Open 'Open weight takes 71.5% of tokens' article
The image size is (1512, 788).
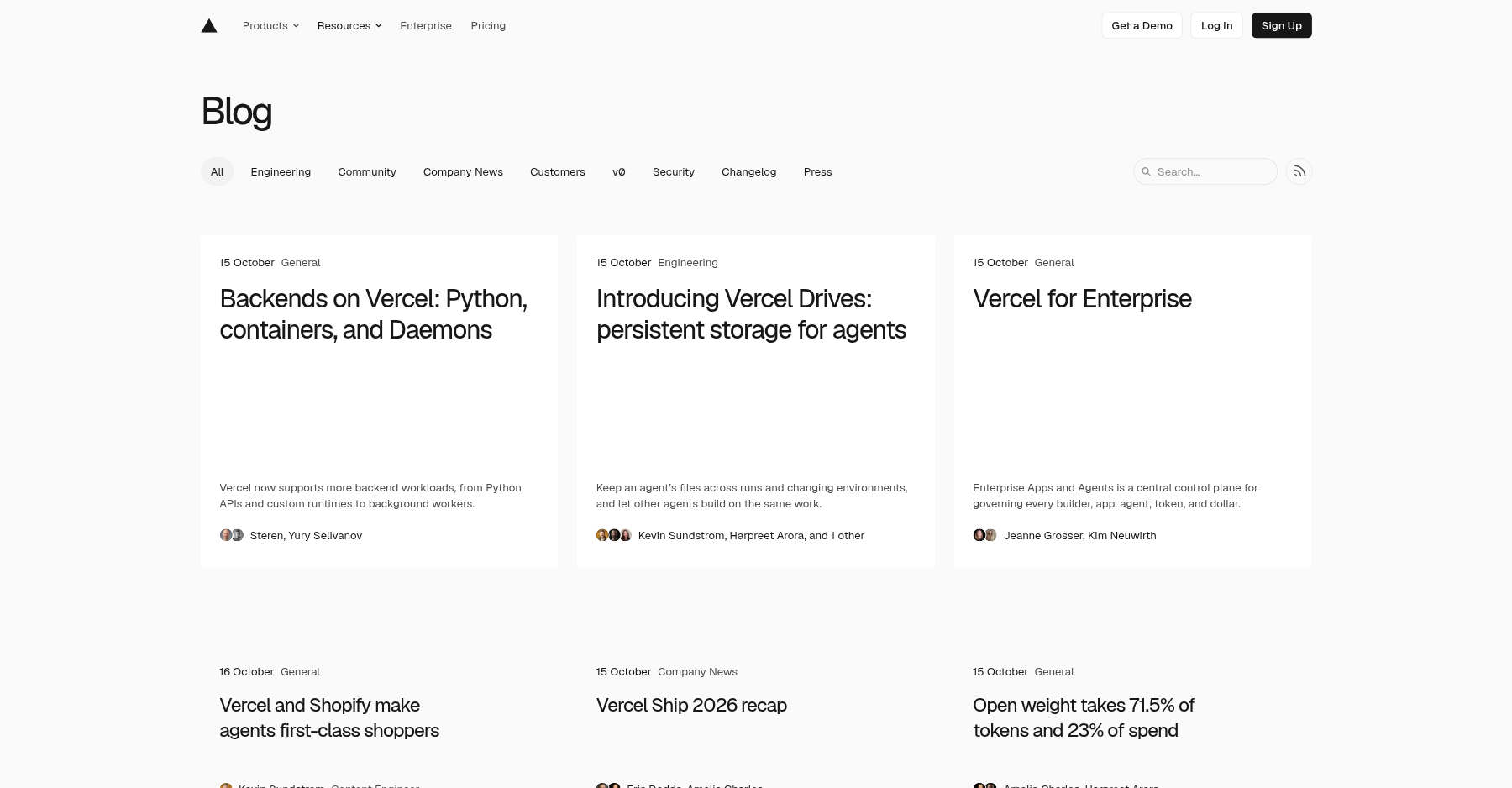[x=1084, y=717]
